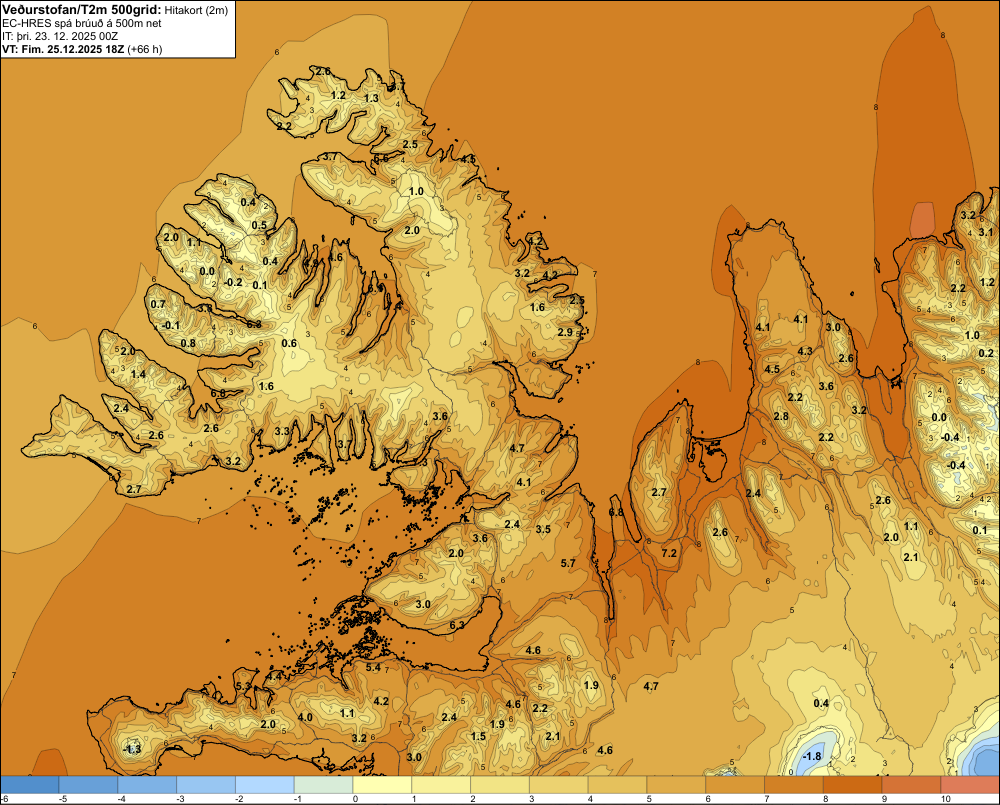Click the '3.3' temperature value on map
Viewport: 1000px width, 805px height.
[282, 431]
